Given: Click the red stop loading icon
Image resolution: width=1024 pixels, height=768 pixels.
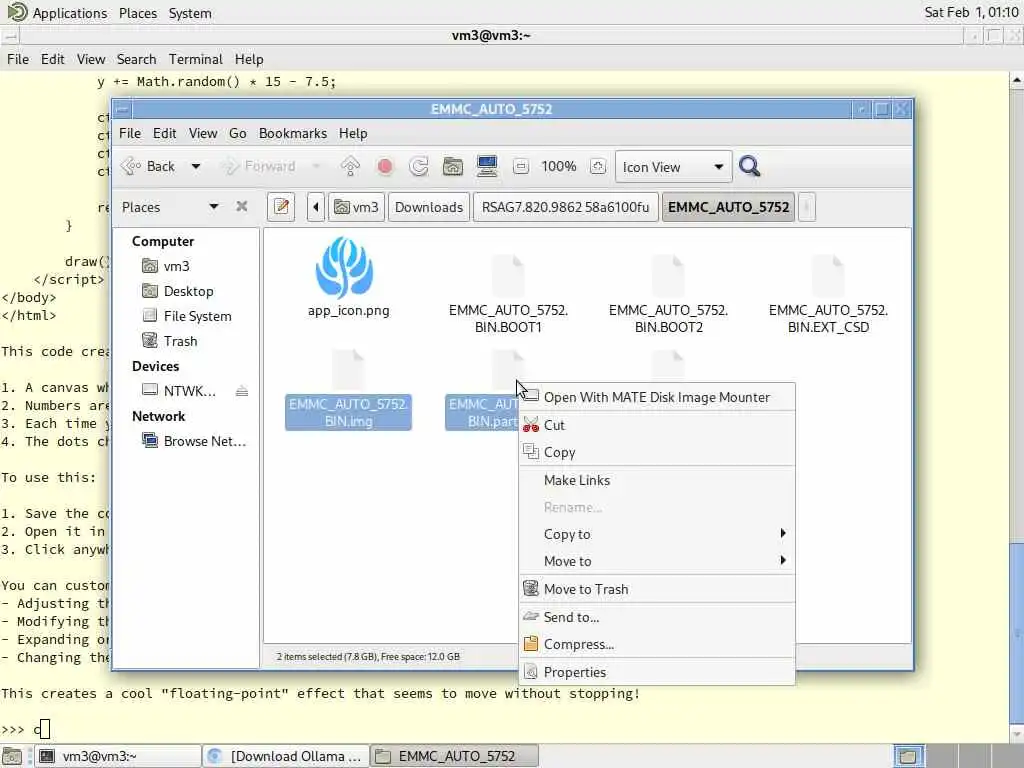Looking at the screenshot, I should point(385,167).
